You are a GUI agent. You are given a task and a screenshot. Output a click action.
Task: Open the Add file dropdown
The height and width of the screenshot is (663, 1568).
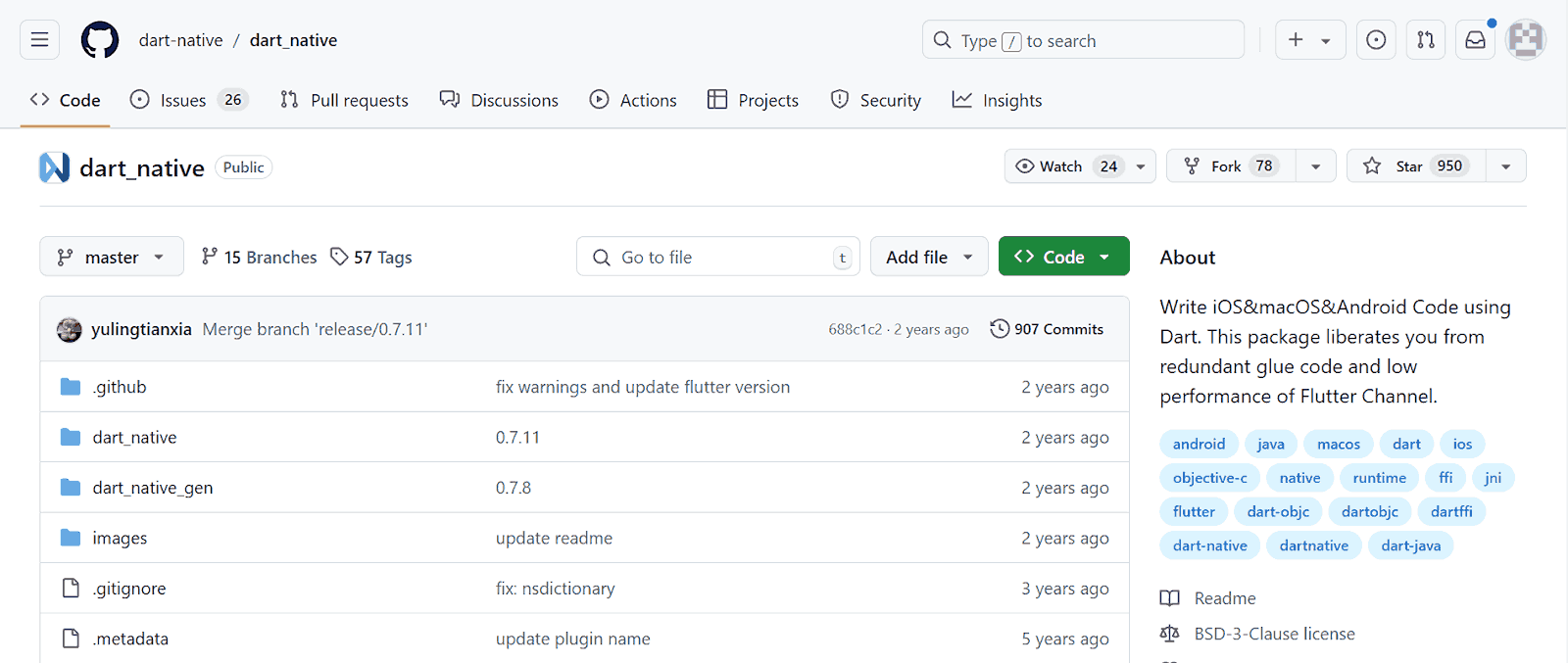928,257
